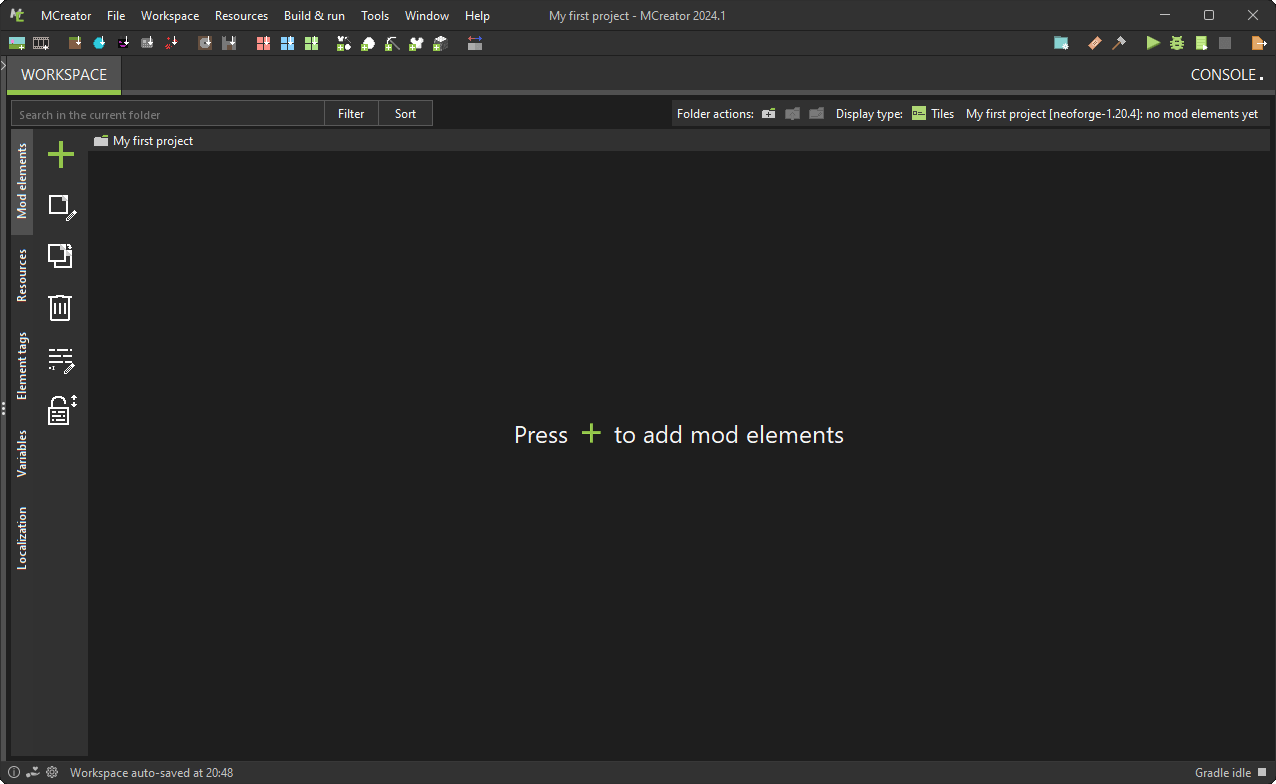Click the info circle in status bar
Viewport: 1276px width, 784px height.
pyautogui.click(x=14, y=772)
